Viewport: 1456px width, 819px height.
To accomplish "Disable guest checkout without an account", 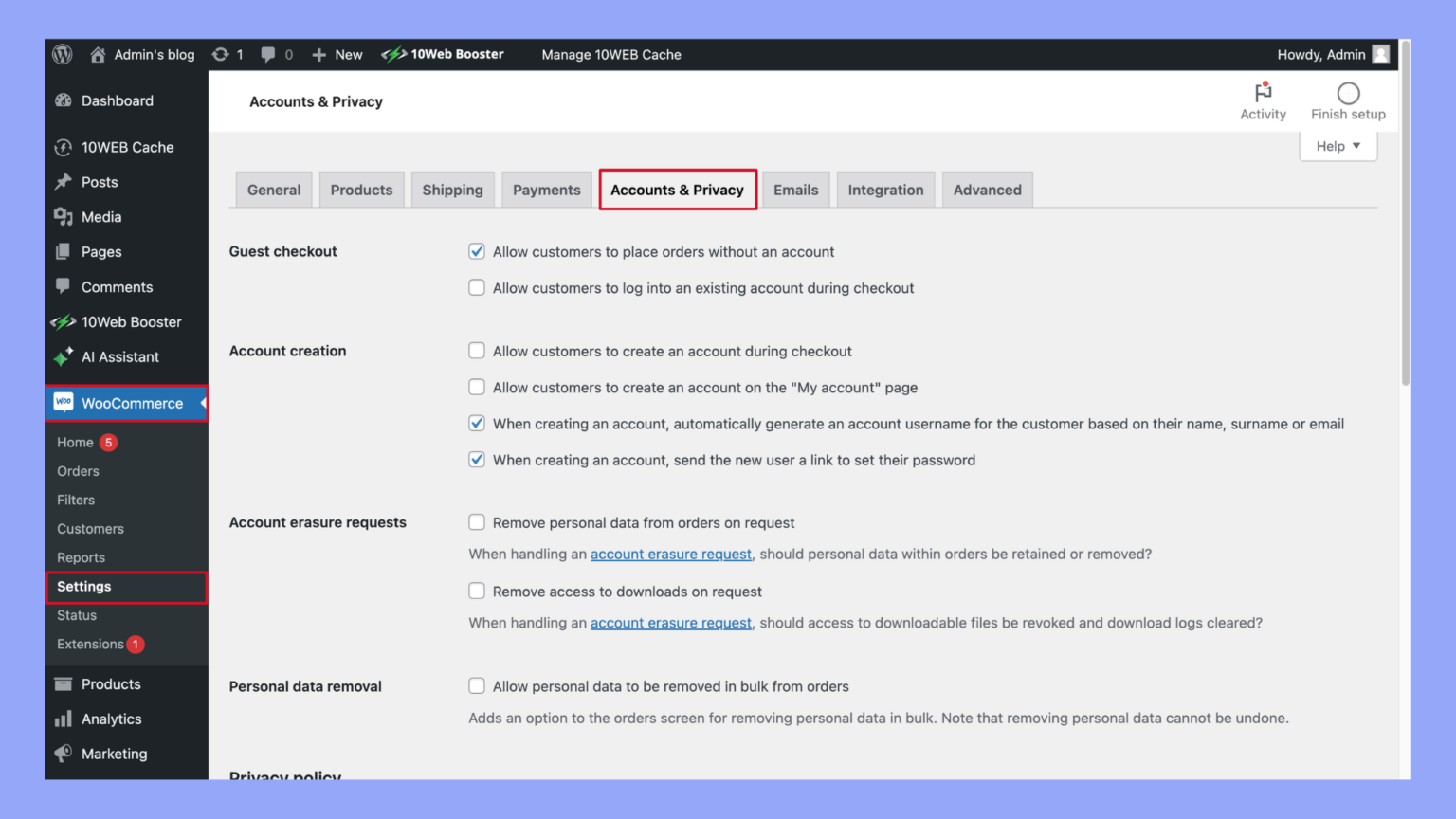I will coord(477,251).
